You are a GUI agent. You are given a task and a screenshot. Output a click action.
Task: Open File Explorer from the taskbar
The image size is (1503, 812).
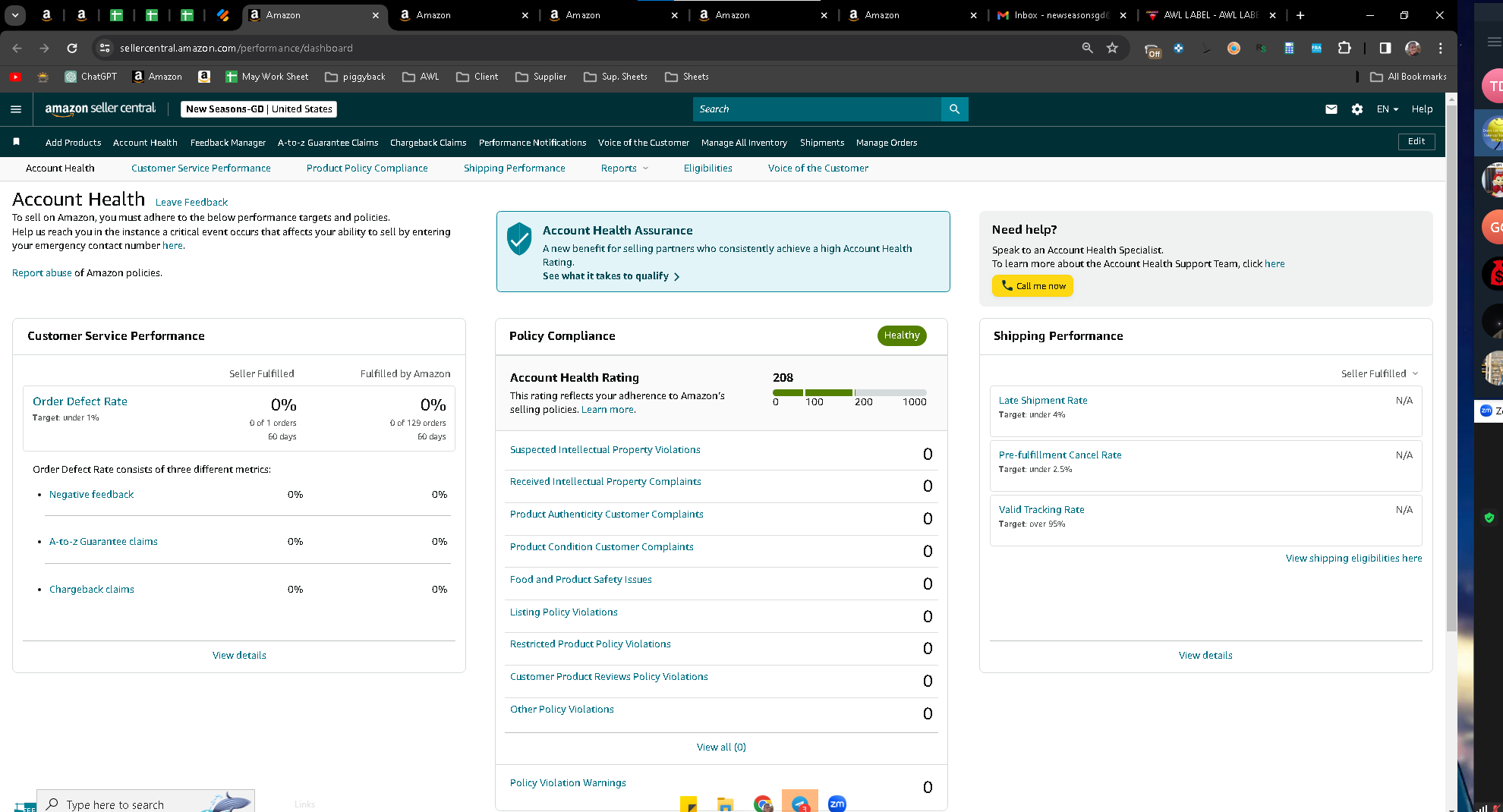(726, 804)
